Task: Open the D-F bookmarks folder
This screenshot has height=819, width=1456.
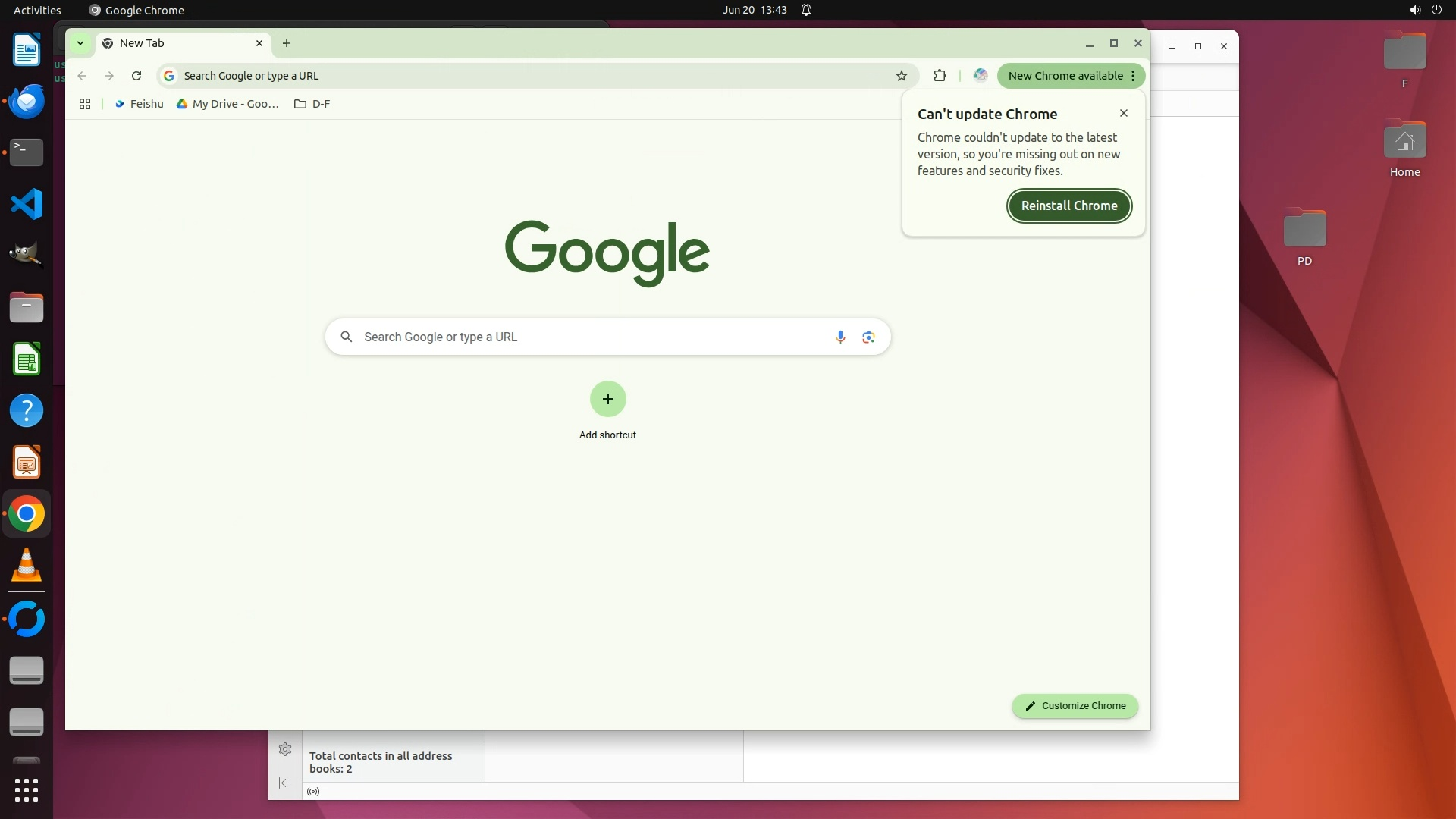Action: [x=312, y=104]
